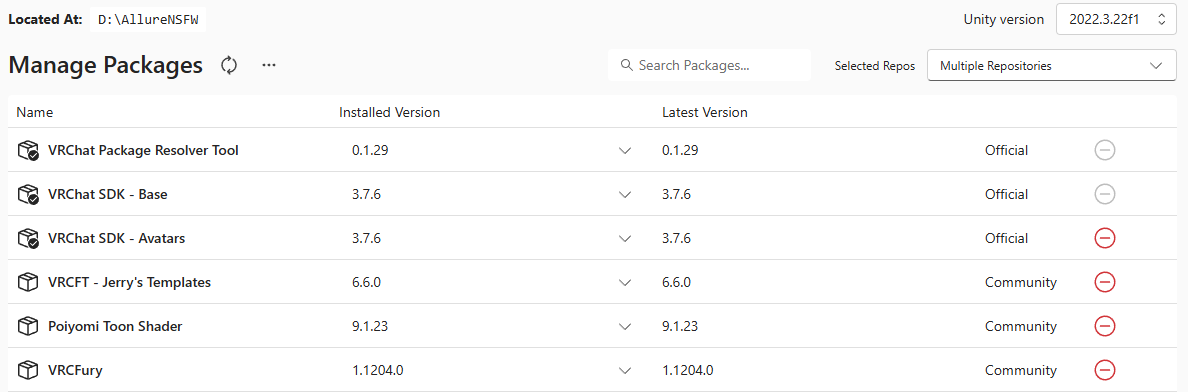Open the three-dot more options menu
This screenshot has height=392, width=1188.
pos(269,65)
